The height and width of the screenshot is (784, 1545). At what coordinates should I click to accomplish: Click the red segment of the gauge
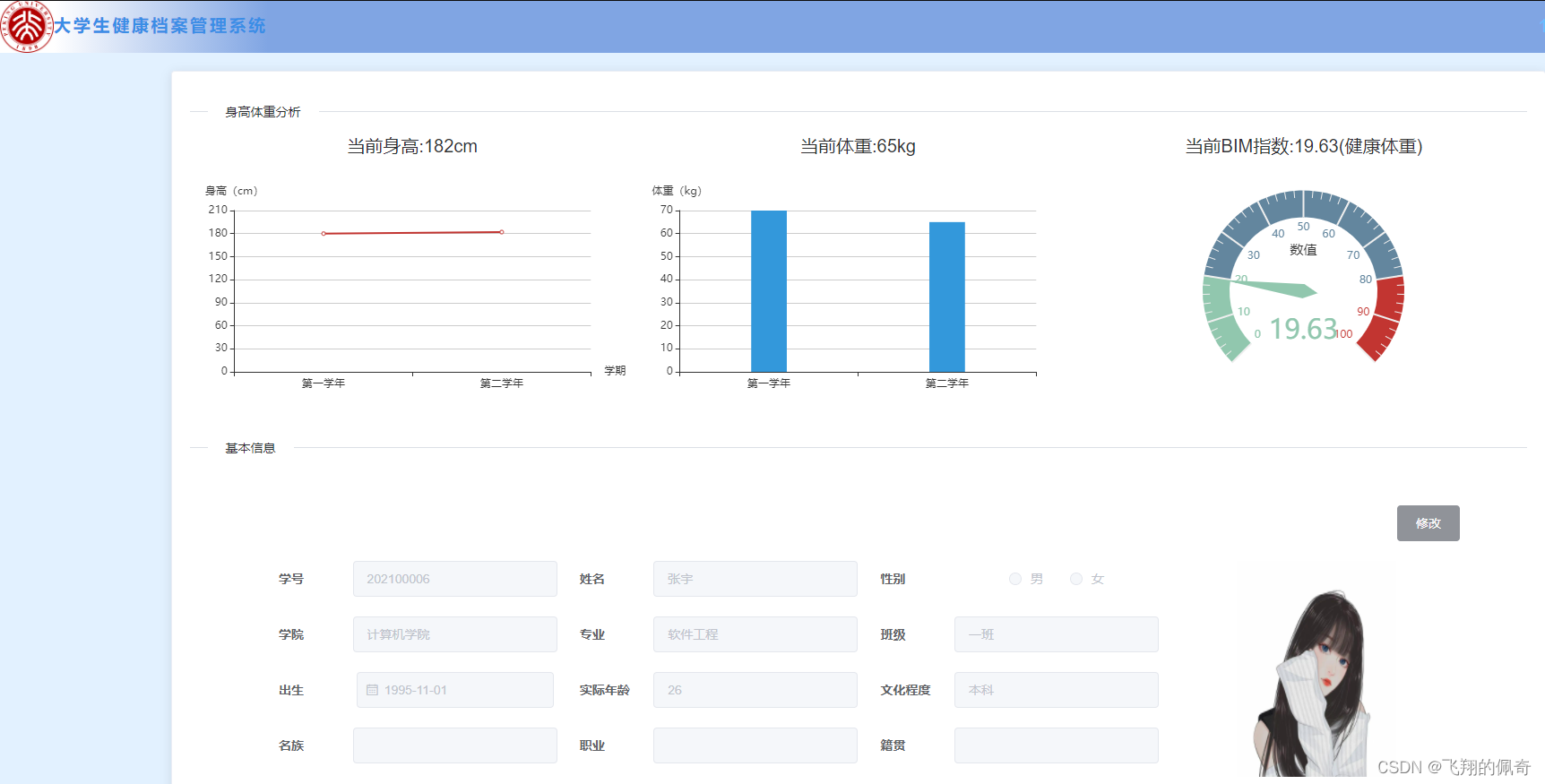pos(1389,314)
